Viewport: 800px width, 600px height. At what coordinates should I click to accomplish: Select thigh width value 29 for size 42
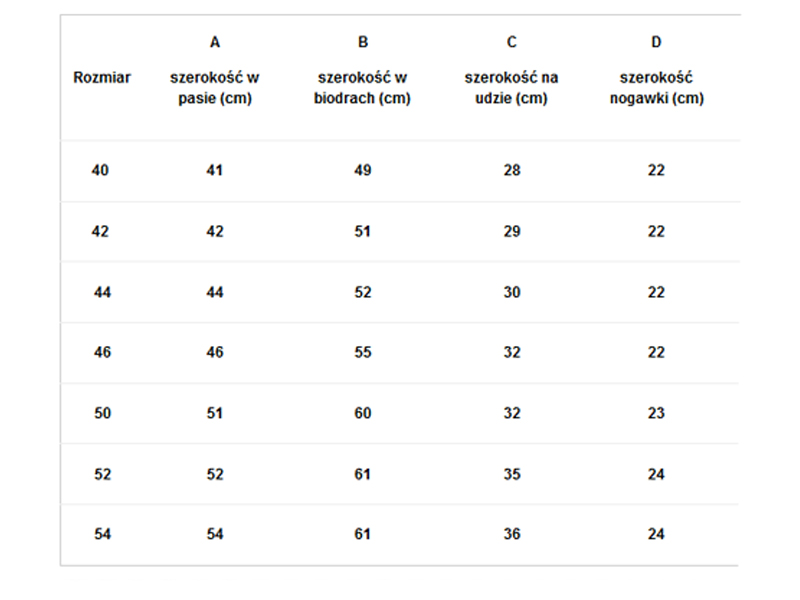tap(512, 232)
